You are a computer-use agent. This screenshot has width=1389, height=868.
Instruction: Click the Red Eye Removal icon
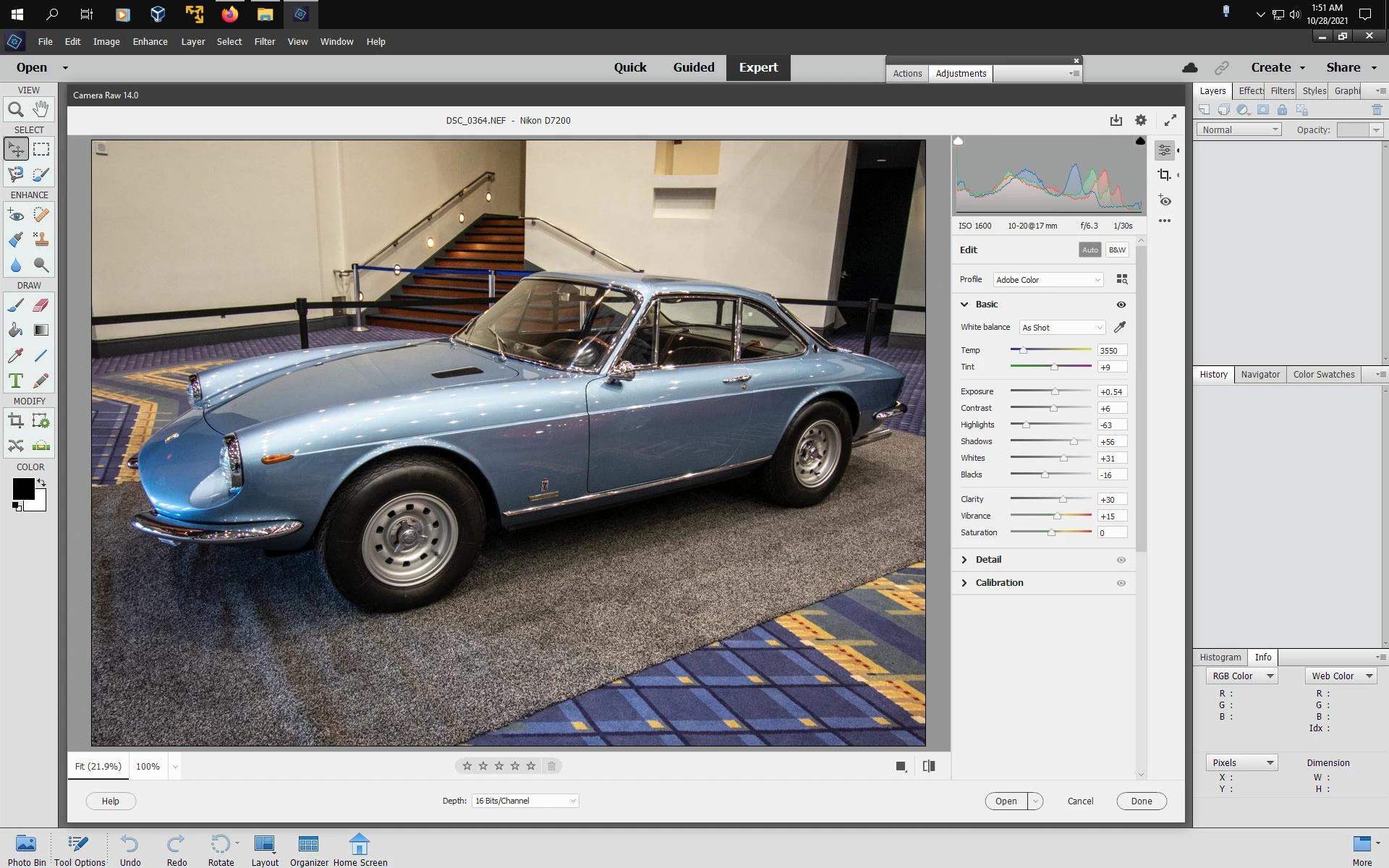1164,200
